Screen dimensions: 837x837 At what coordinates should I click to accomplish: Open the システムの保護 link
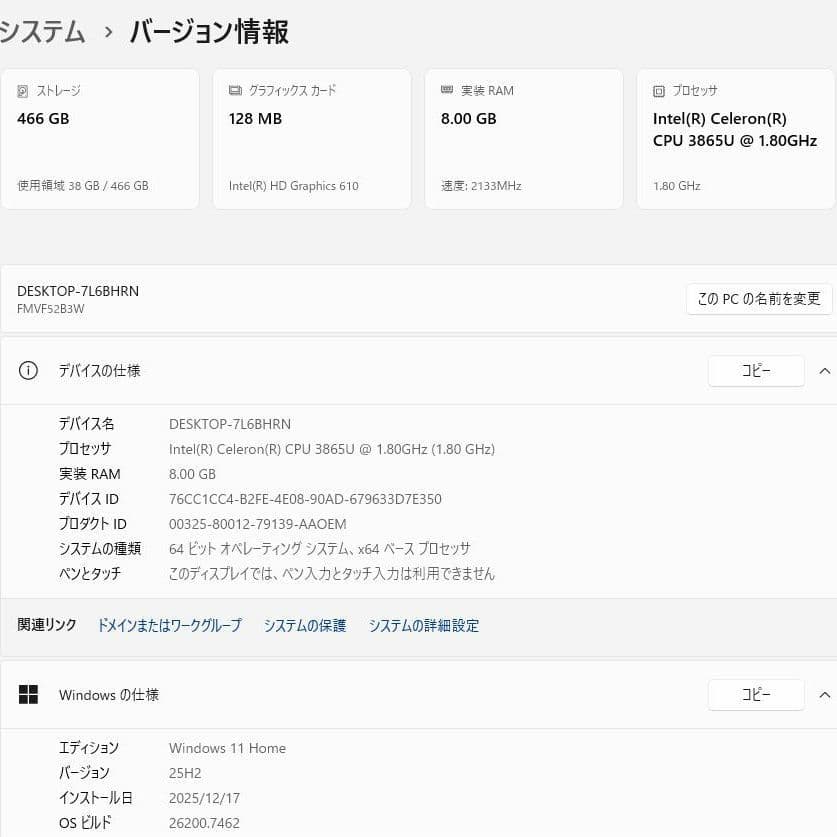click(x=305, y=625)
